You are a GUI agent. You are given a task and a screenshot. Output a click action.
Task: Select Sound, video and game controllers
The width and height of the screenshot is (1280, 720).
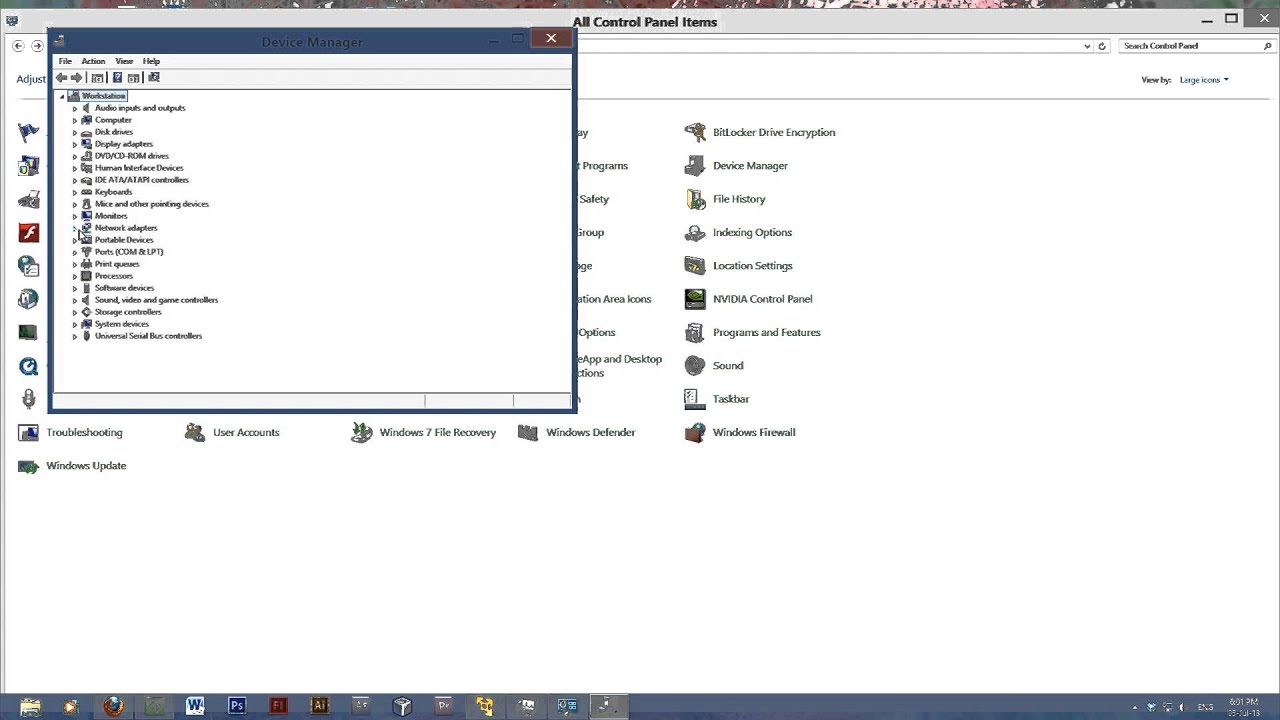point(156,300)
